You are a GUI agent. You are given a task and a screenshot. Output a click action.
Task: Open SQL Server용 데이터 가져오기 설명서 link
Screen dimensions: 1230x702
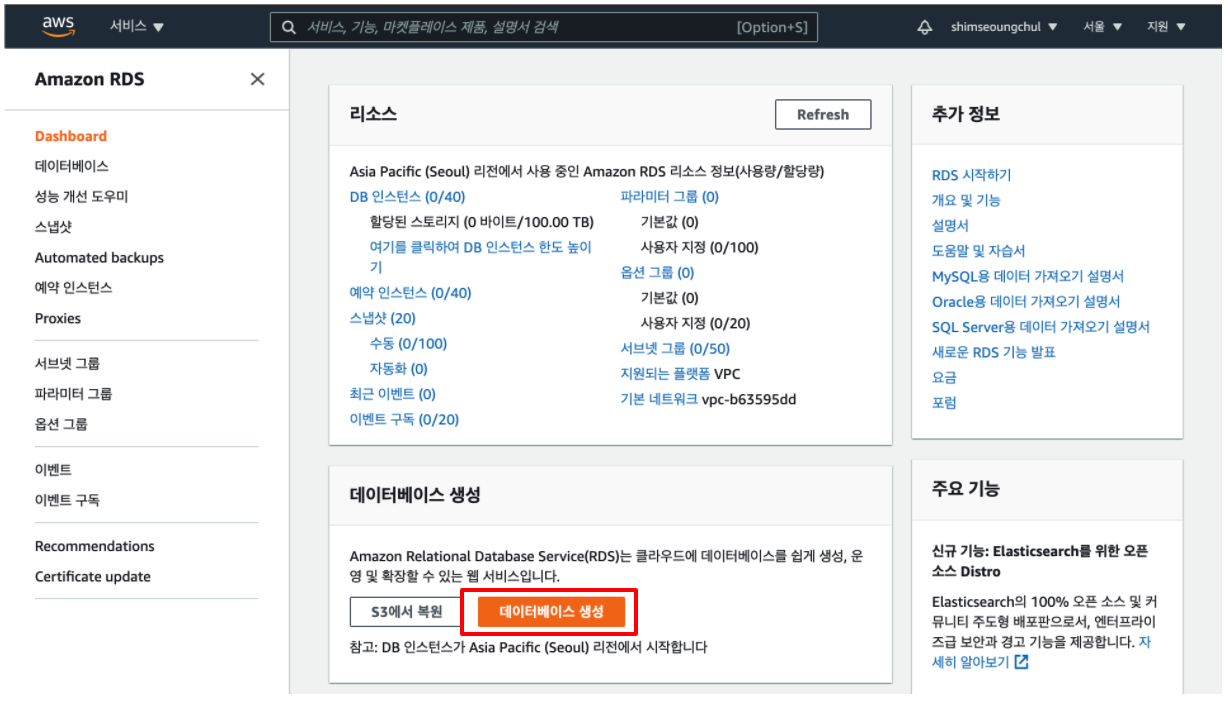click(1041, 327)
